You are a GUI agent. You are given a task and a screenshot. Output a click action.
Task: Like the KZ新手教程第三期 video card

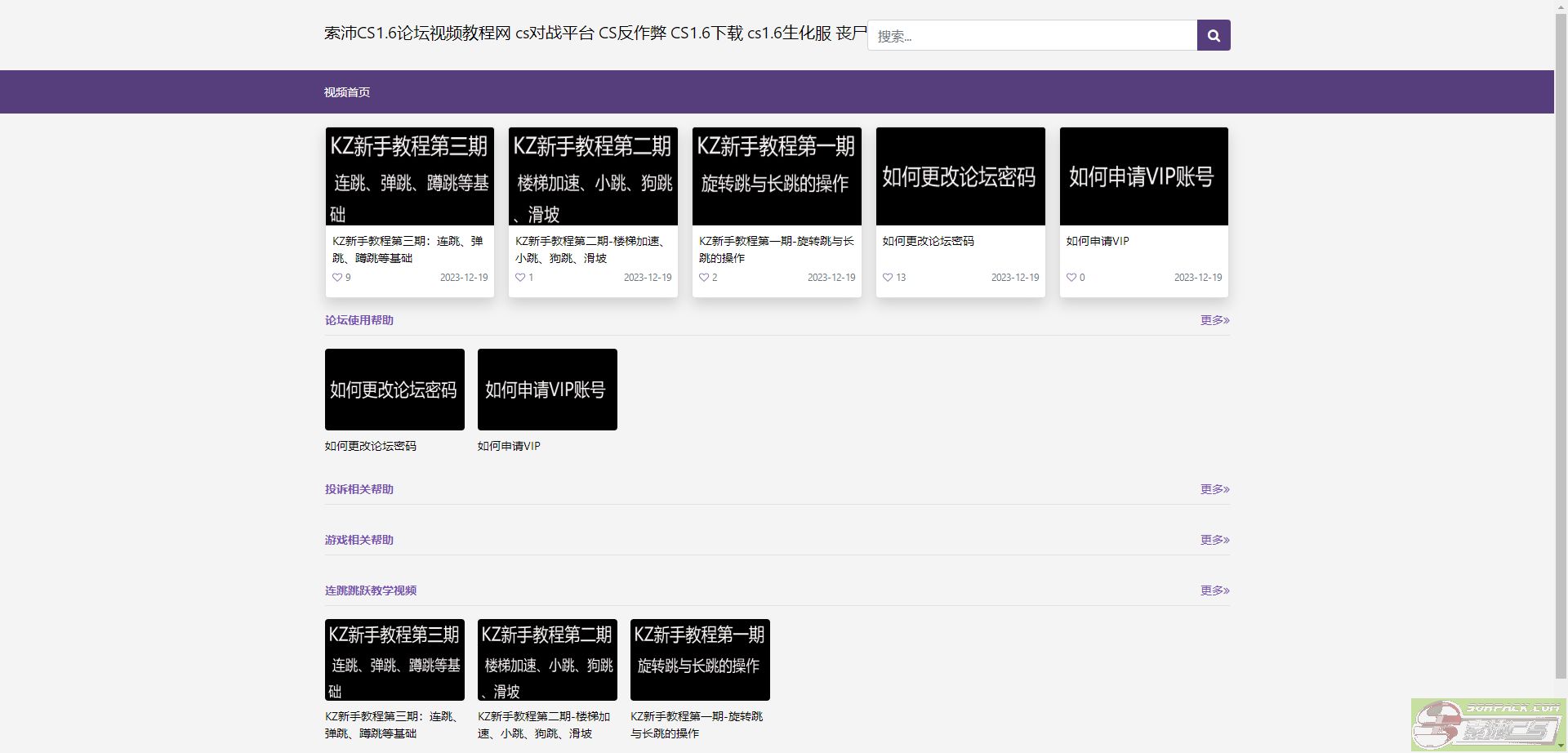337,278
